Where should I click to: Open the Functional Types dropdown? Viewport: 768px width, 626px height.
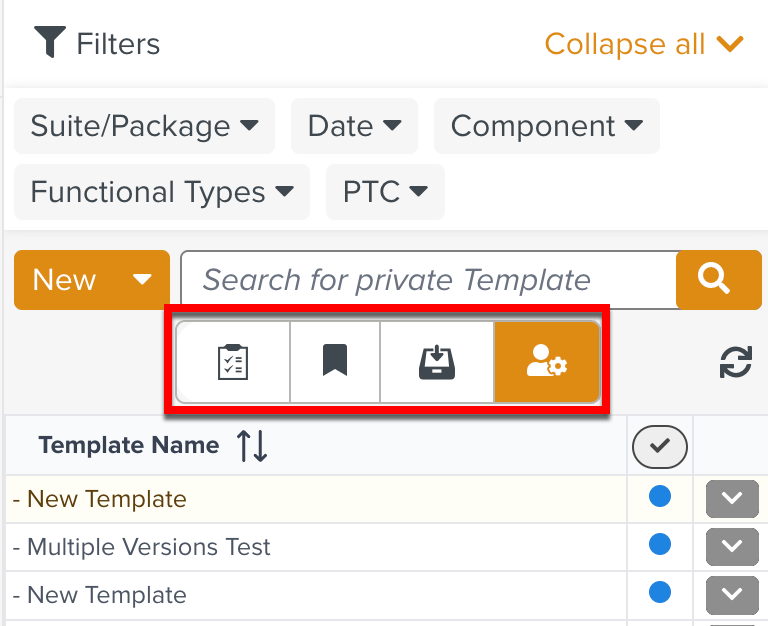[162, 192]
